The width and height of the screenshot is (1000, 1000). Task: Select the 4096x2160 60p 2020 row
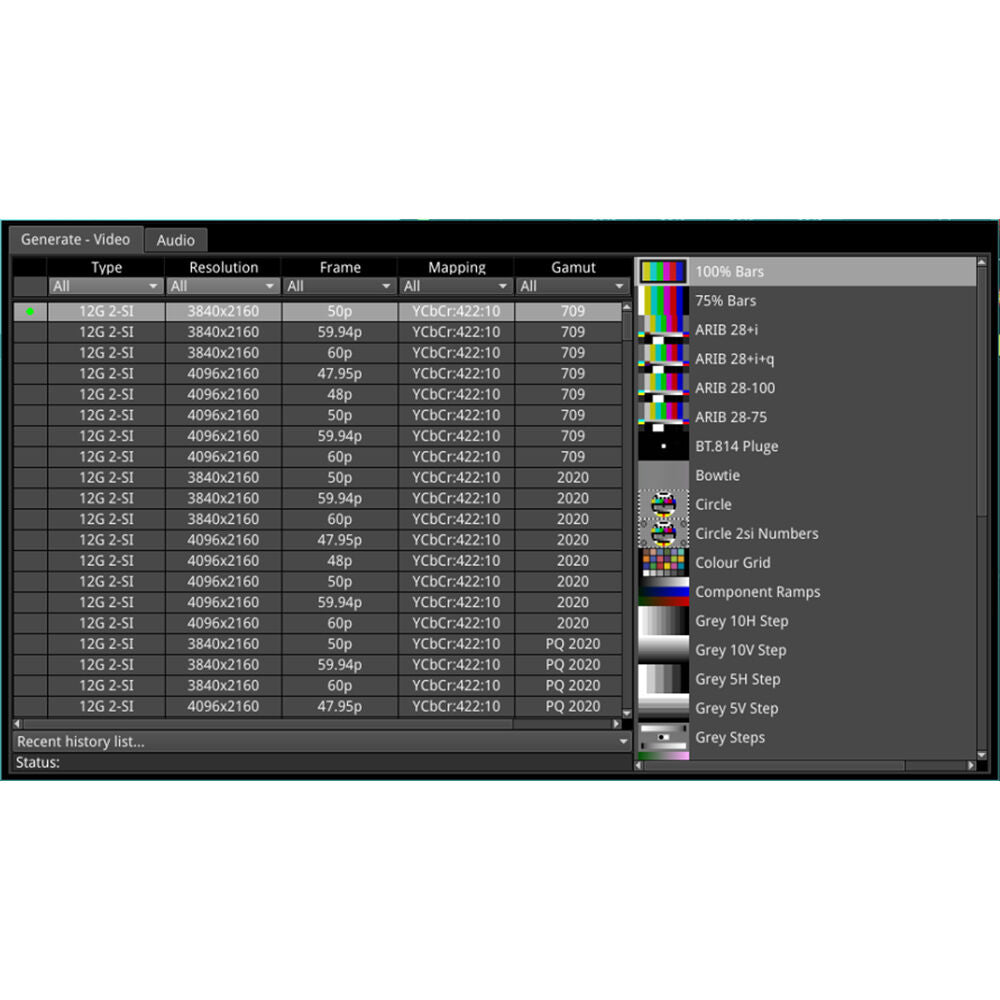[x=318, y=623]
